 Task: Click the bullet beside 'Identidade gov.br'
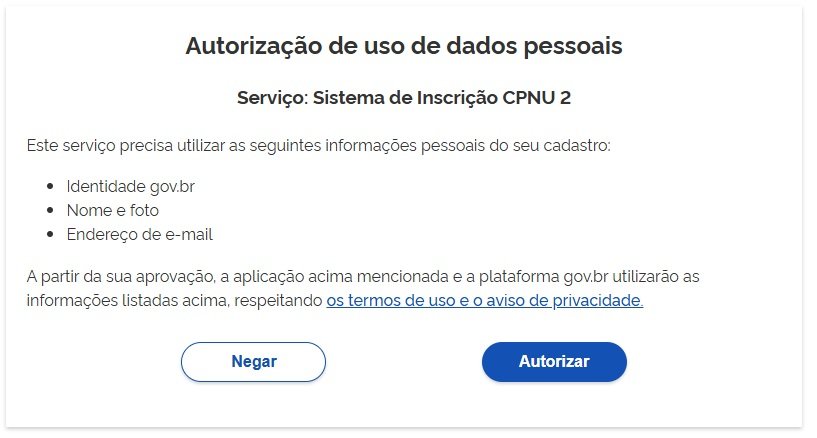[x=50, y=186]
